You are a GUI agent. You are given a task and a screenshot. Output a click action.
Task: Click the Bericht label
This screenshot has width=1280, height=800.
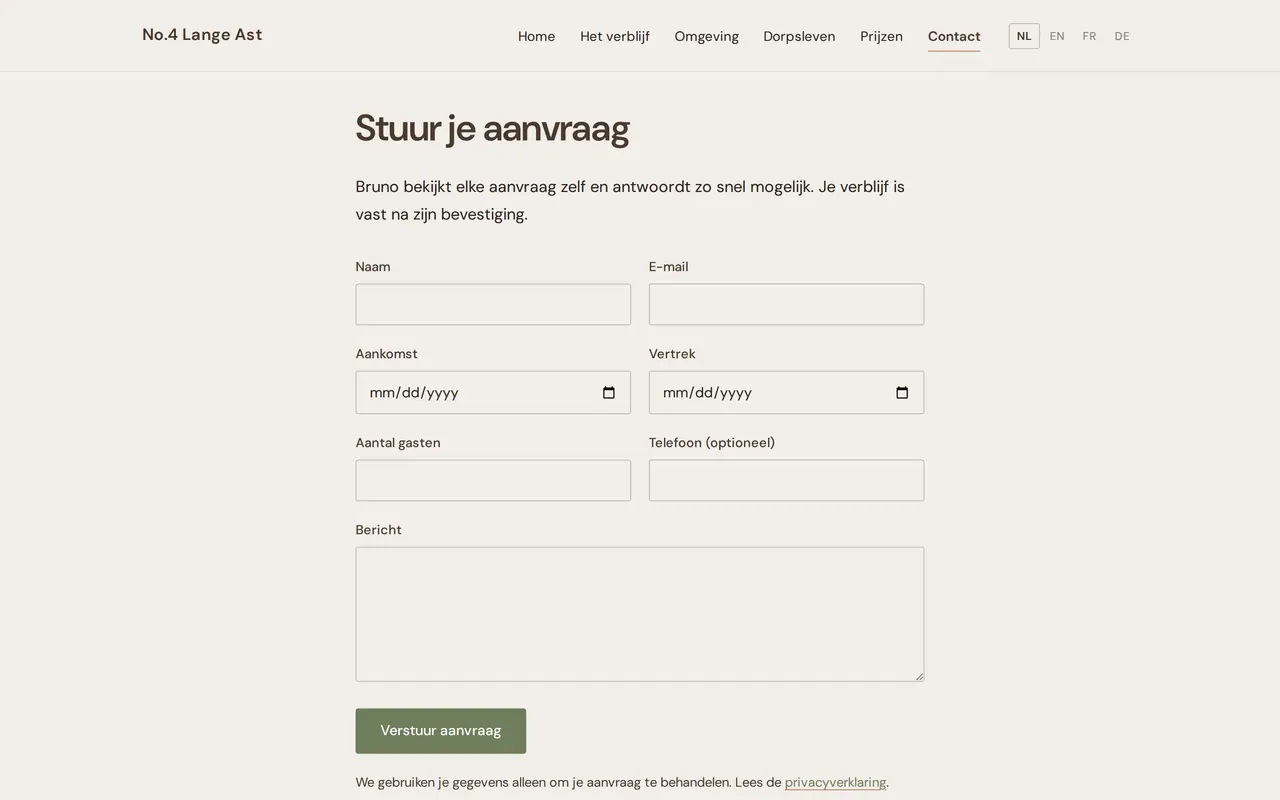point(378,530)
